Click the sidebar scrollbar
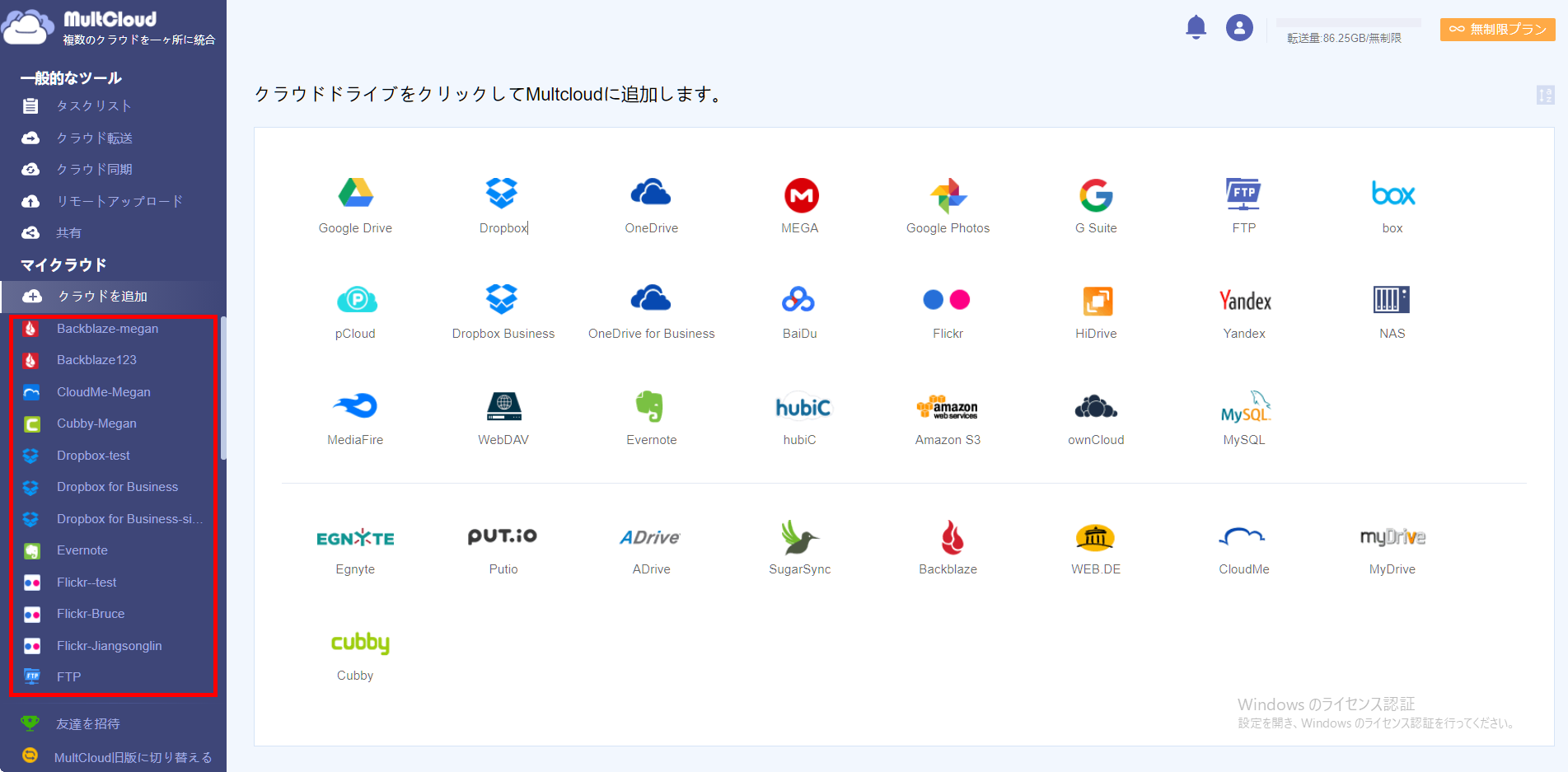Viewport: 1568px width, 772px height. pos(223,387)
